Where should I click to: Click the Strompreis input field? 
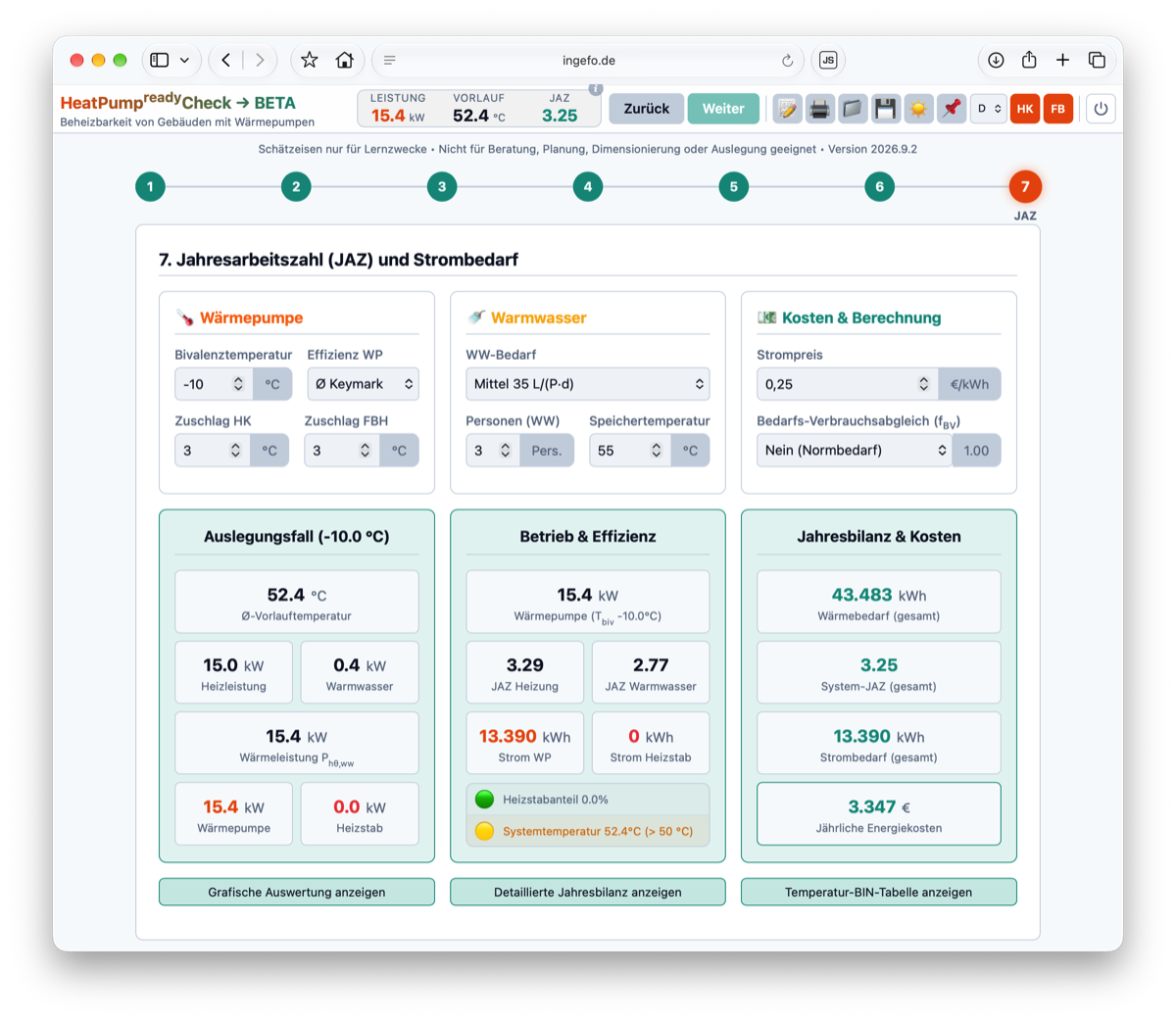[848, 384]
